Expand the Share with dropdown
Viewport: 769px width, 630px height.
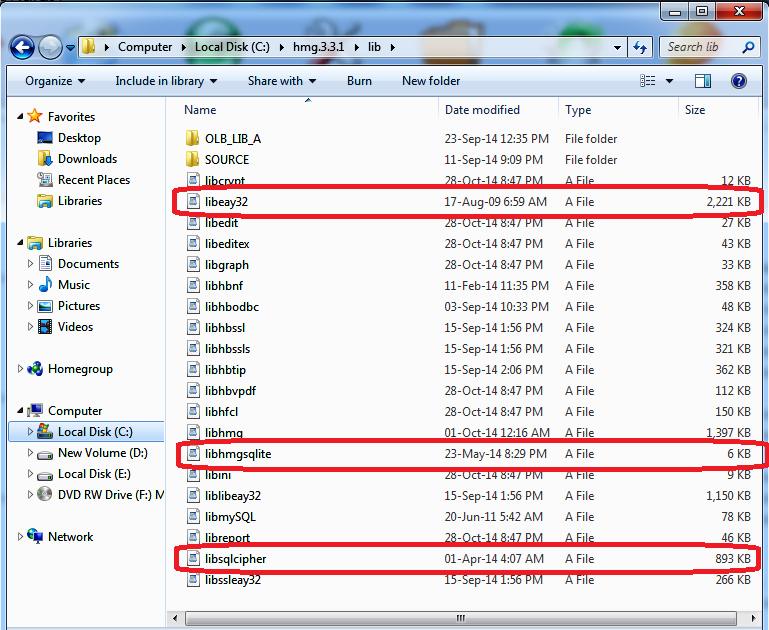click(281, 81)
